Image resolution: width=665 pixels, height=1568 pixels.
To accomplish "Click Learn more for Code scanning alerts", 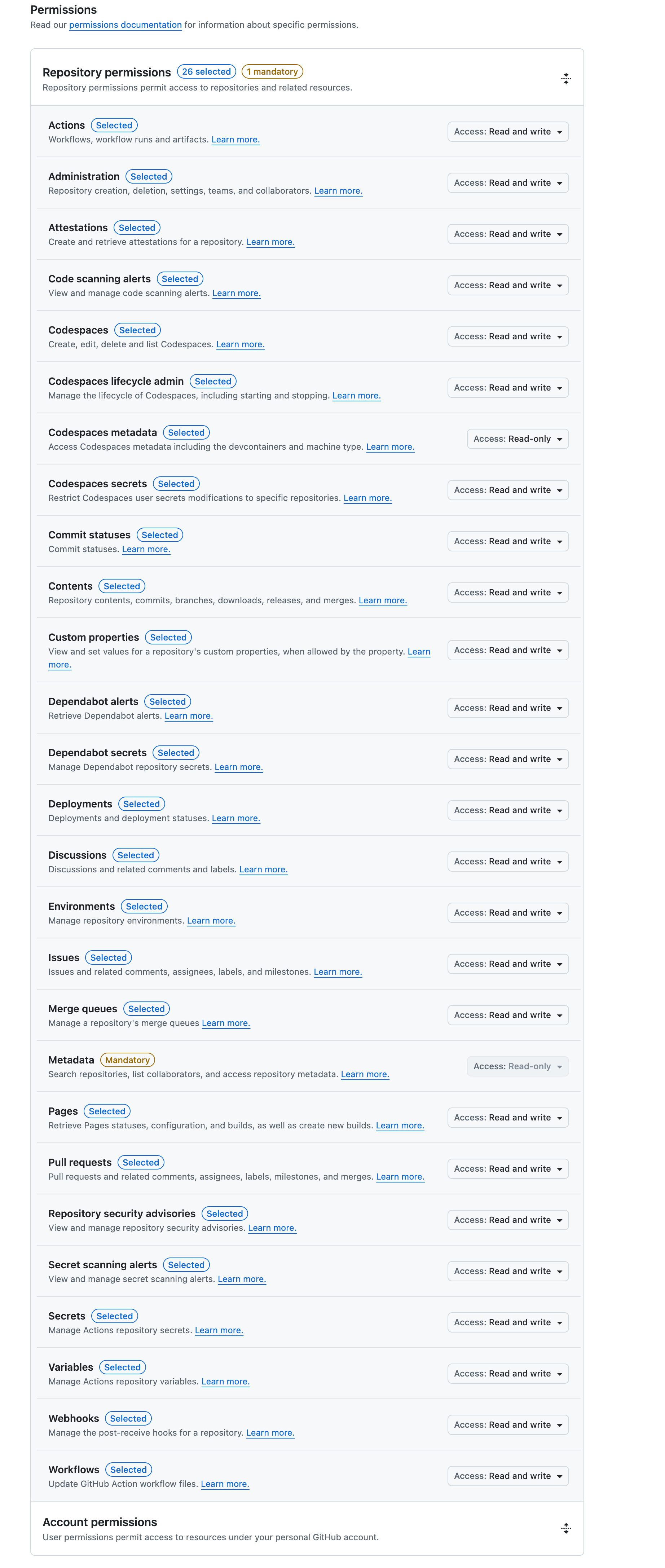I will [236, 294].
